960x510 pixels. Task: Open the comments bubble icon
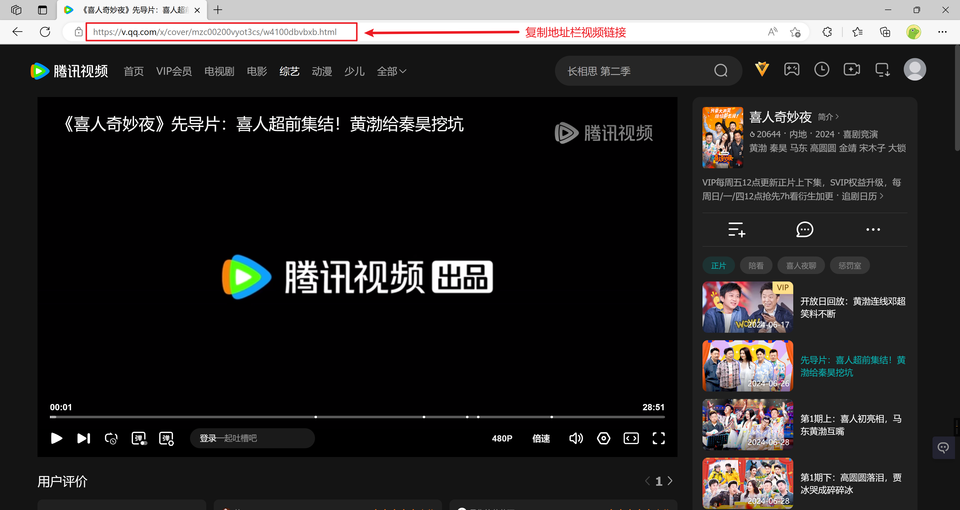pyautogui.click(x=804, y=230)
